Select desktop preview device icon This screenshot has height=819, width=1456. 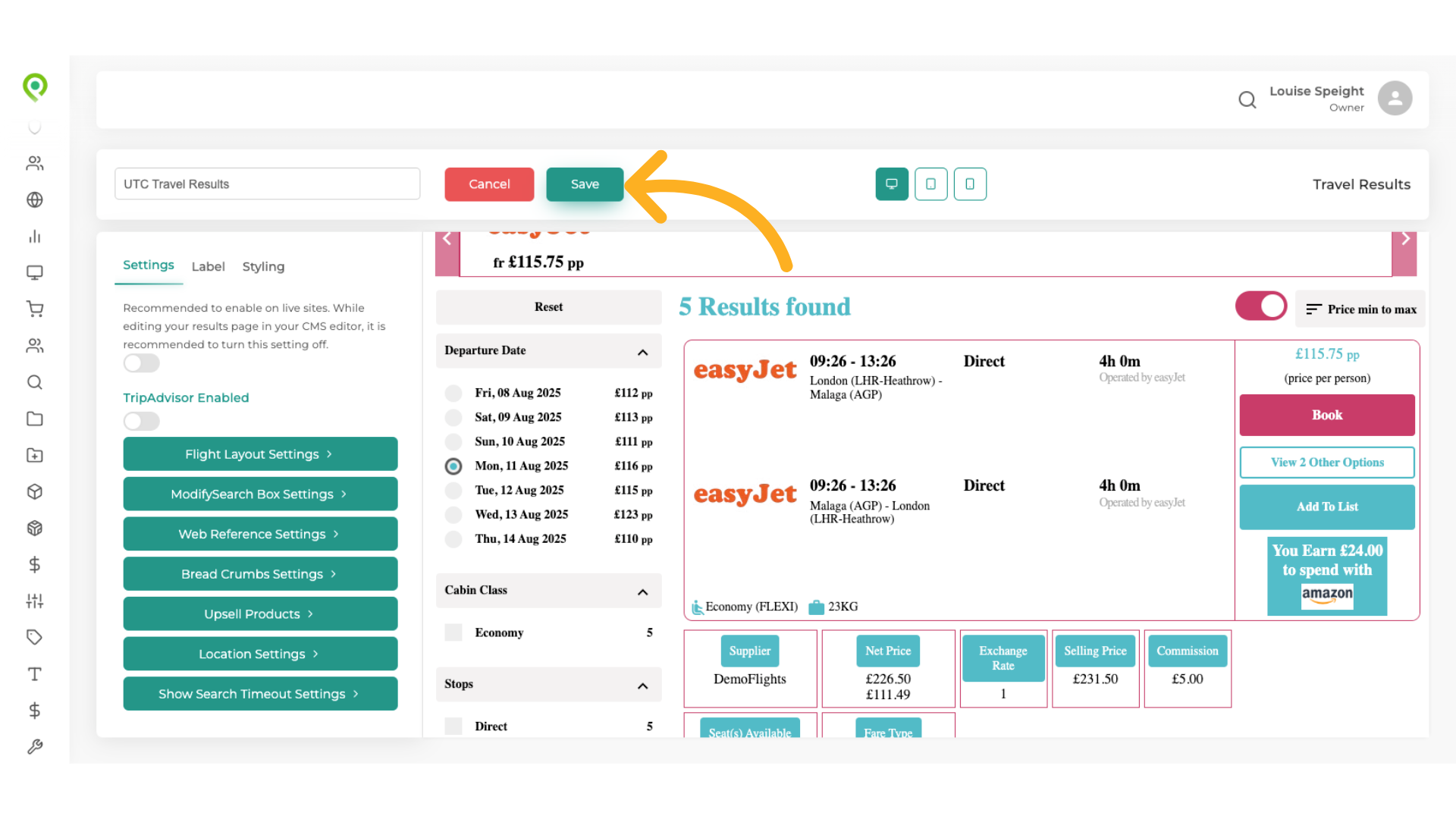tap(892, 184)
